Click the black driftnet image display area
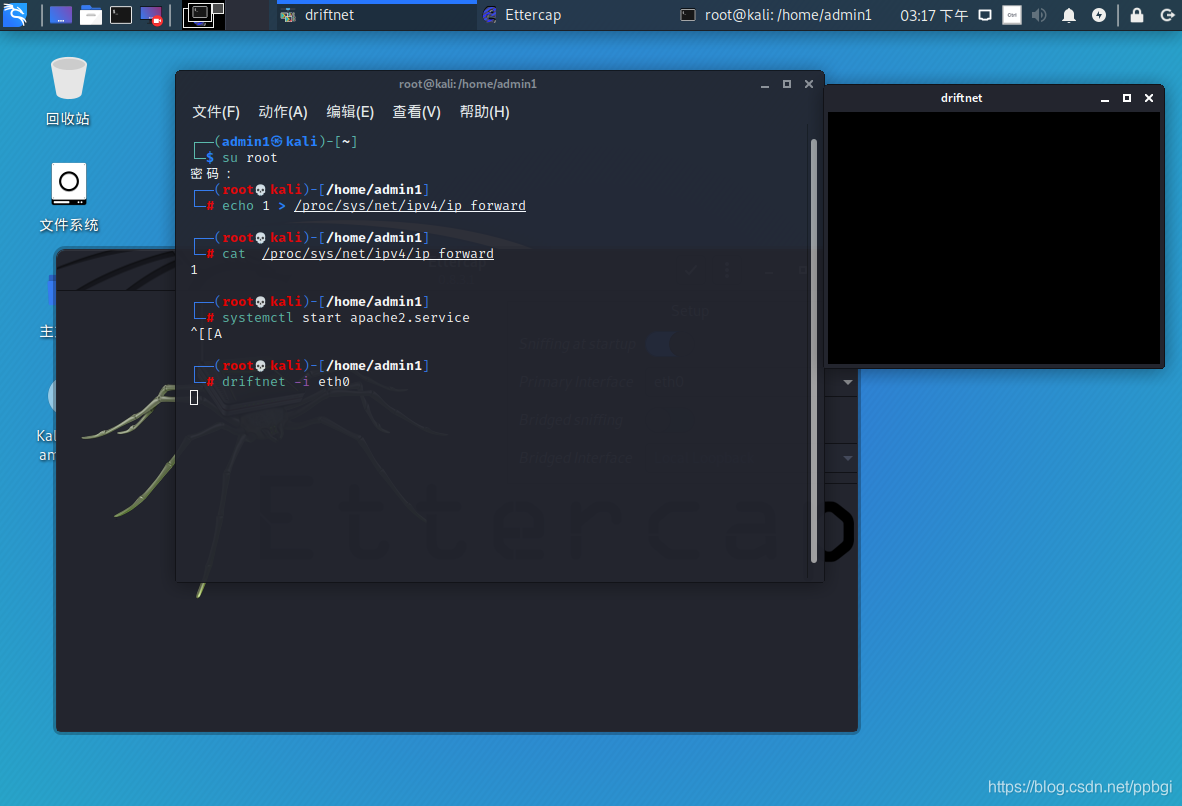Screen dimensions: 1182x806 point(994,238)
